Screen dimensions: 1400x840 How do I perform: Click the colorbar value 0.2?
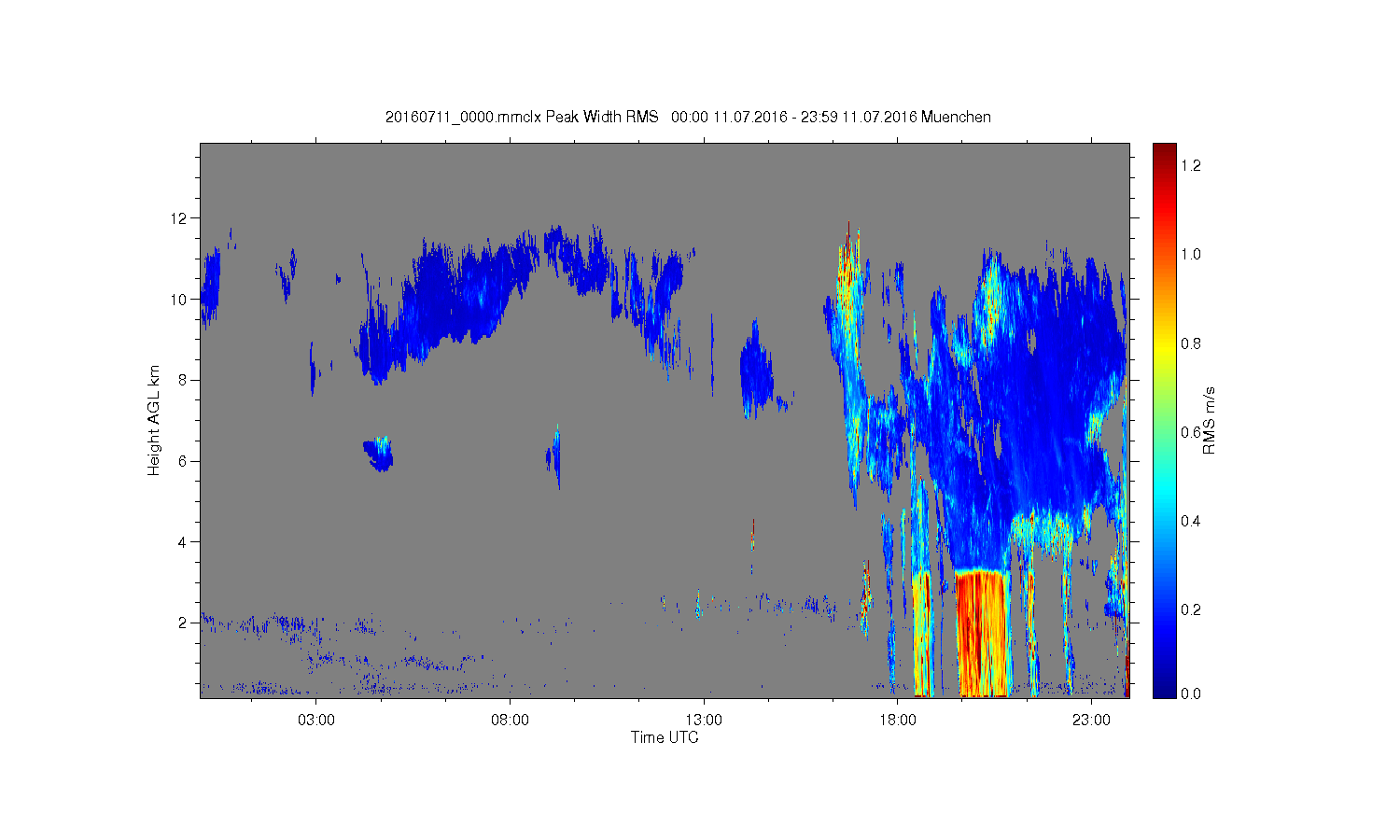(1190, 609)
